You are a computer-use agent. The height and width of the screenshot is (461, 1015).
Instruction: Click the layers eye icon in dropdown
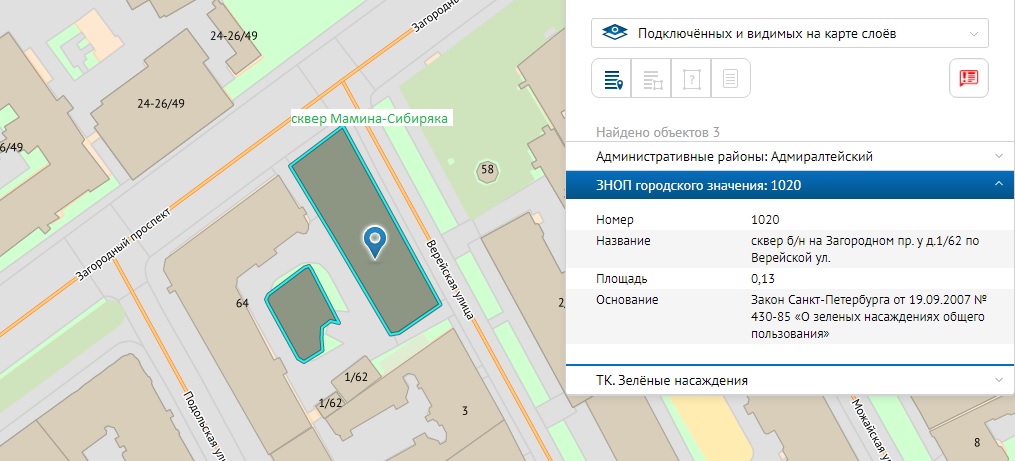(614, 33)
